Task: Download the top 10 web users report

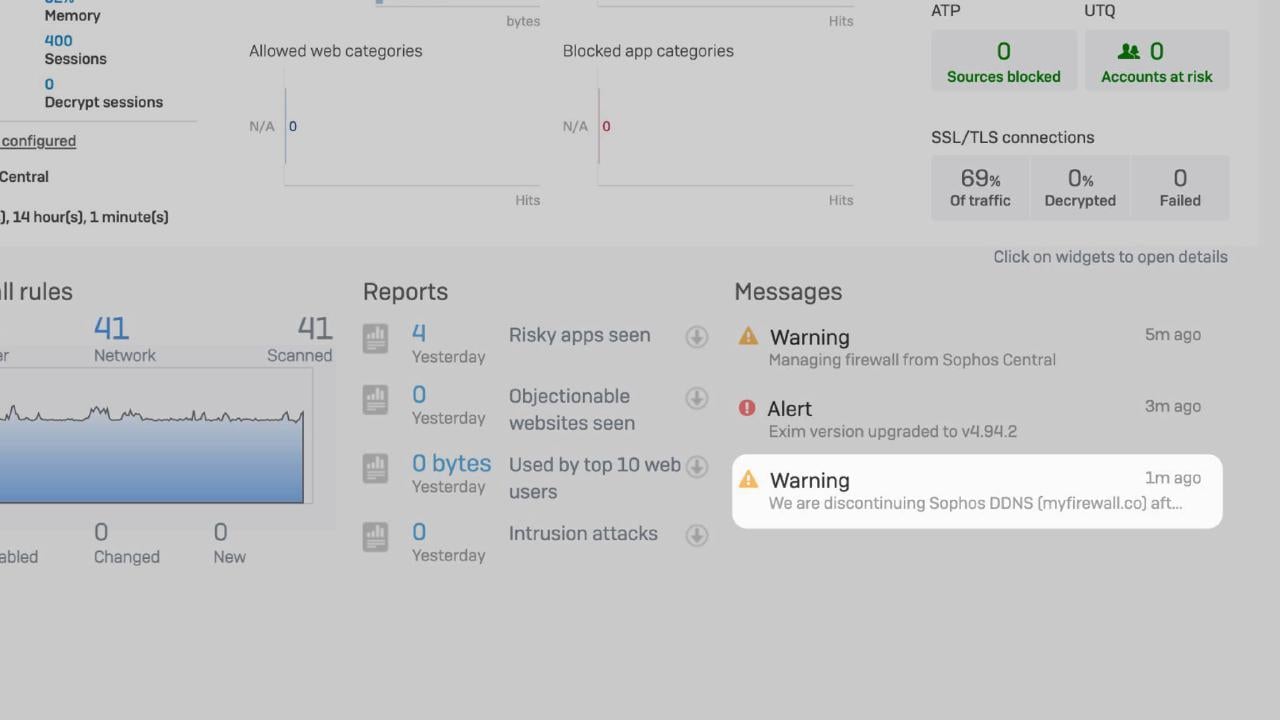Action: coord(696,467)
